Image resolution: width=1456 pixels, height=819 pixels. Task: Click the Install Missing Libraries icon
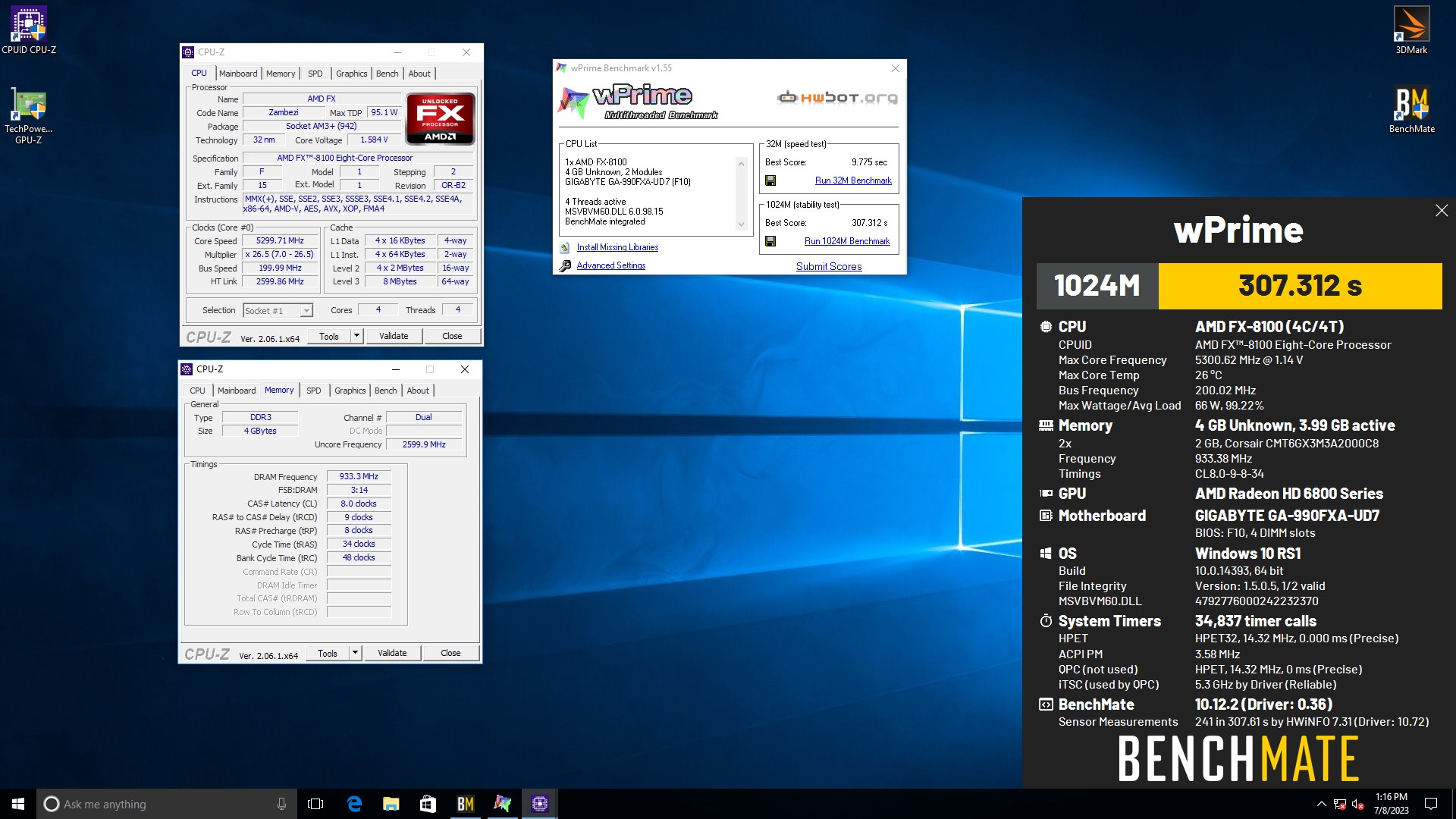[565, 248]
